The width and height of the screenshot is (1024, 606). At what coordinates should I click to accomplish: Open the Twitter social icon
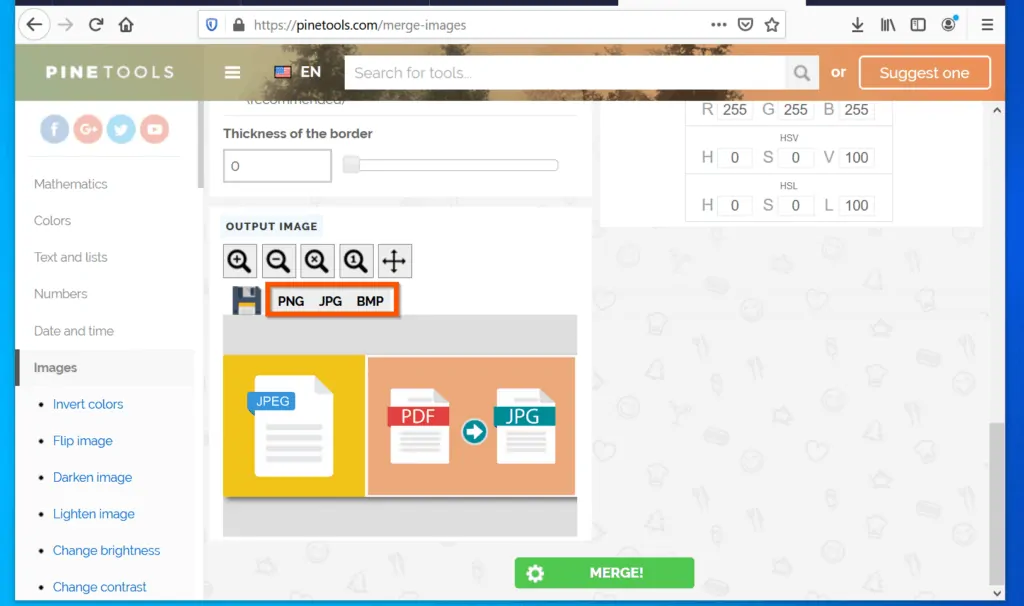point(121,129)
